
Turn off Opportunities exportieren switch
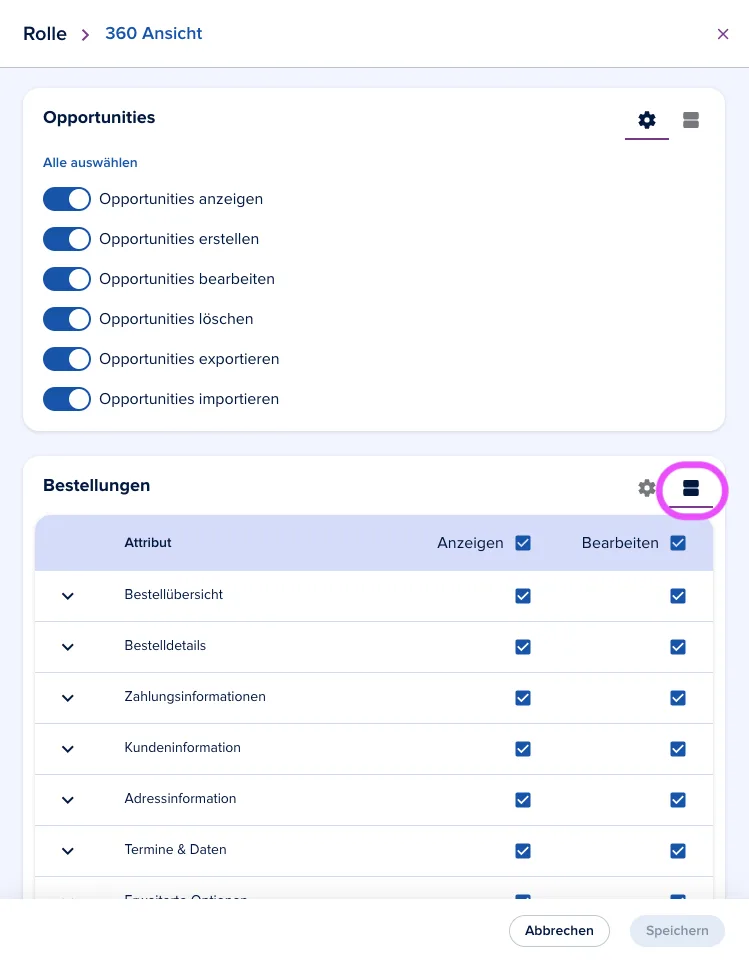click(x=67, y=359)
